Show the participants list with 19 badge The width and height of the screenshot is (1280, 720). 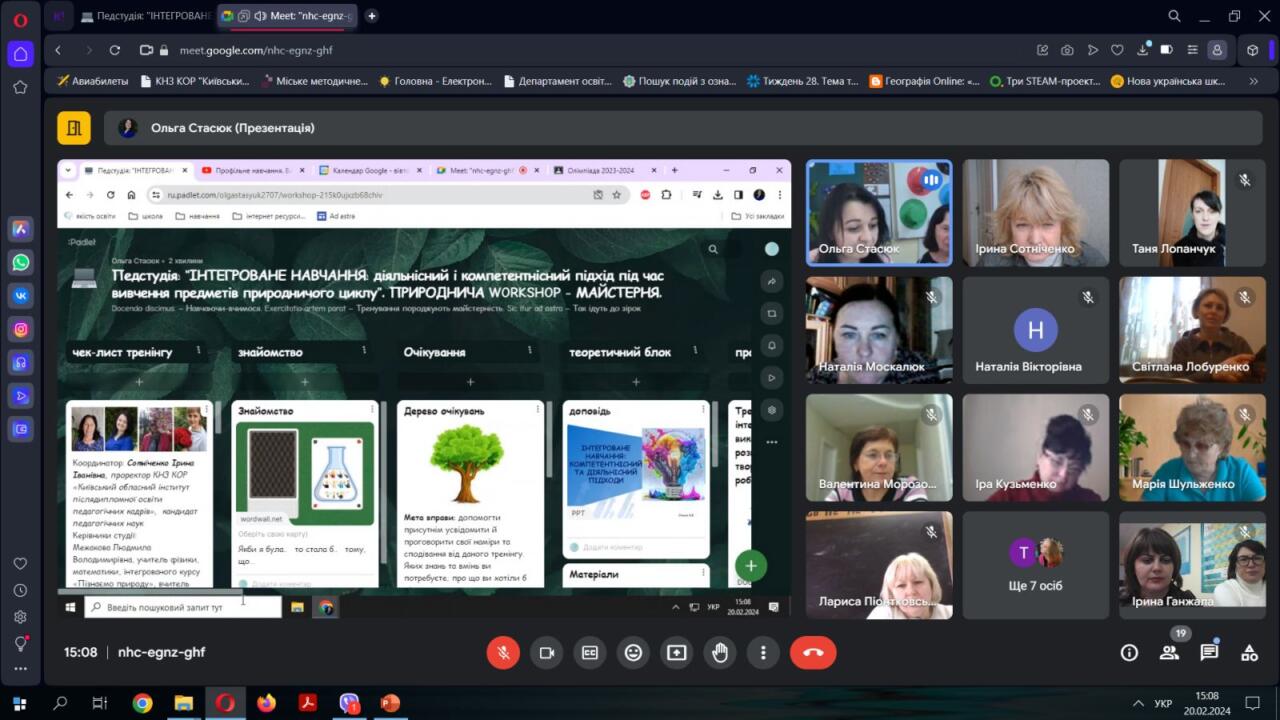pos(1169,653)
